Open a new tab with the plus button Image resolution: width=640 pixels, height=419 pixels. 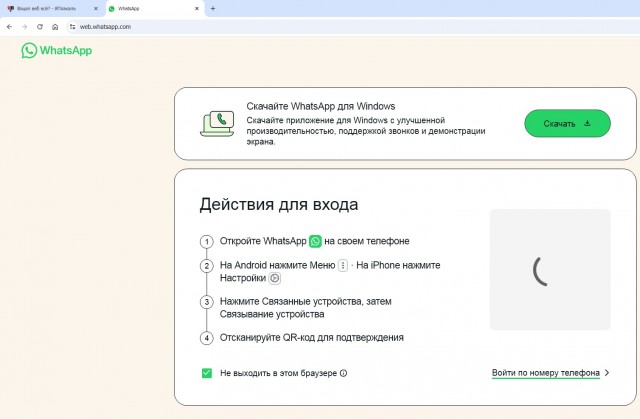click(x=213, y=9)
